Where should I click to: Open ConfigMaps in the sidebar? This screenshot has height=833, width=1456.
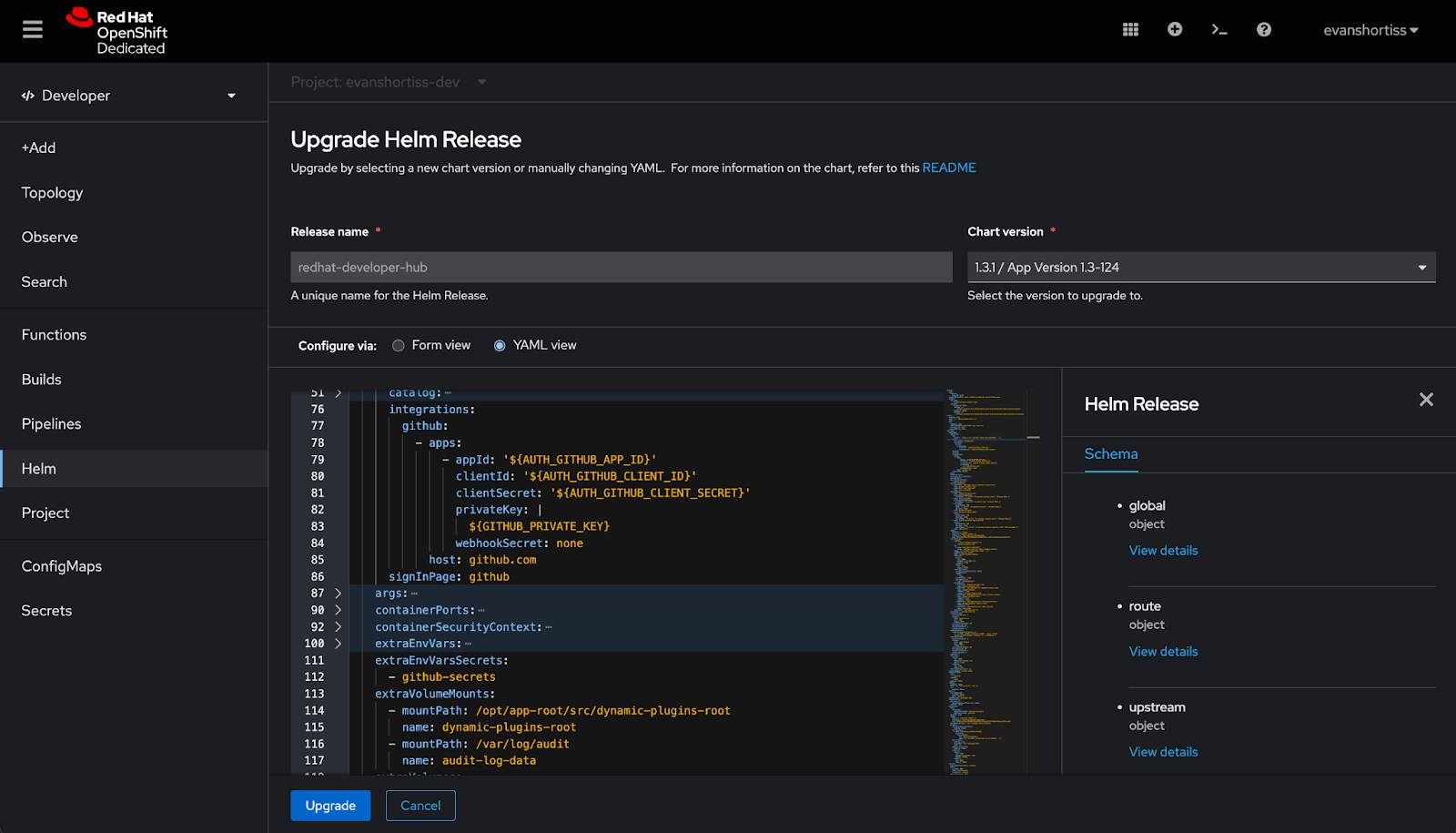click(134, 566)
